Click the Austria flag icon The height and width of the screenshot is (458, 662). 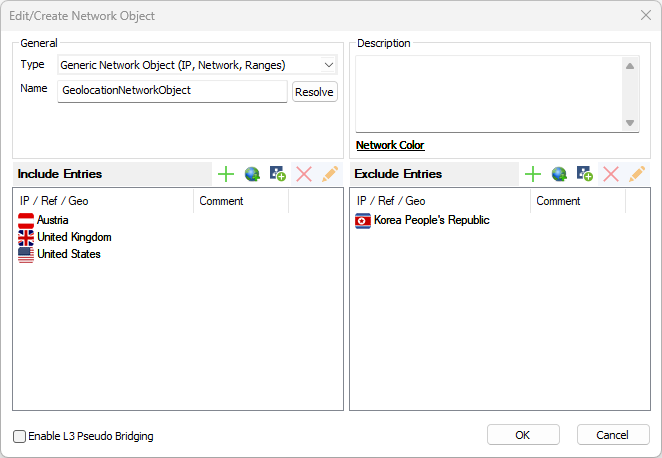click(26, 220)
